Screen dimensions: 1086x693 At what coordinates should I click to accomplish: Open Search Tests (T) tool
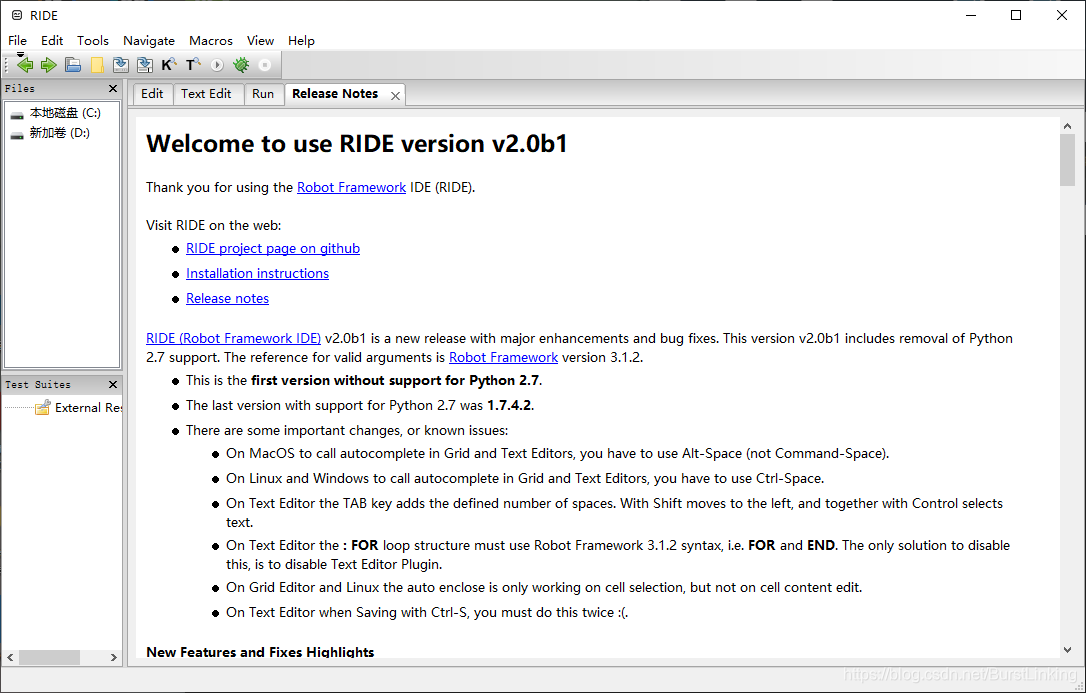(x=193, y=65)
